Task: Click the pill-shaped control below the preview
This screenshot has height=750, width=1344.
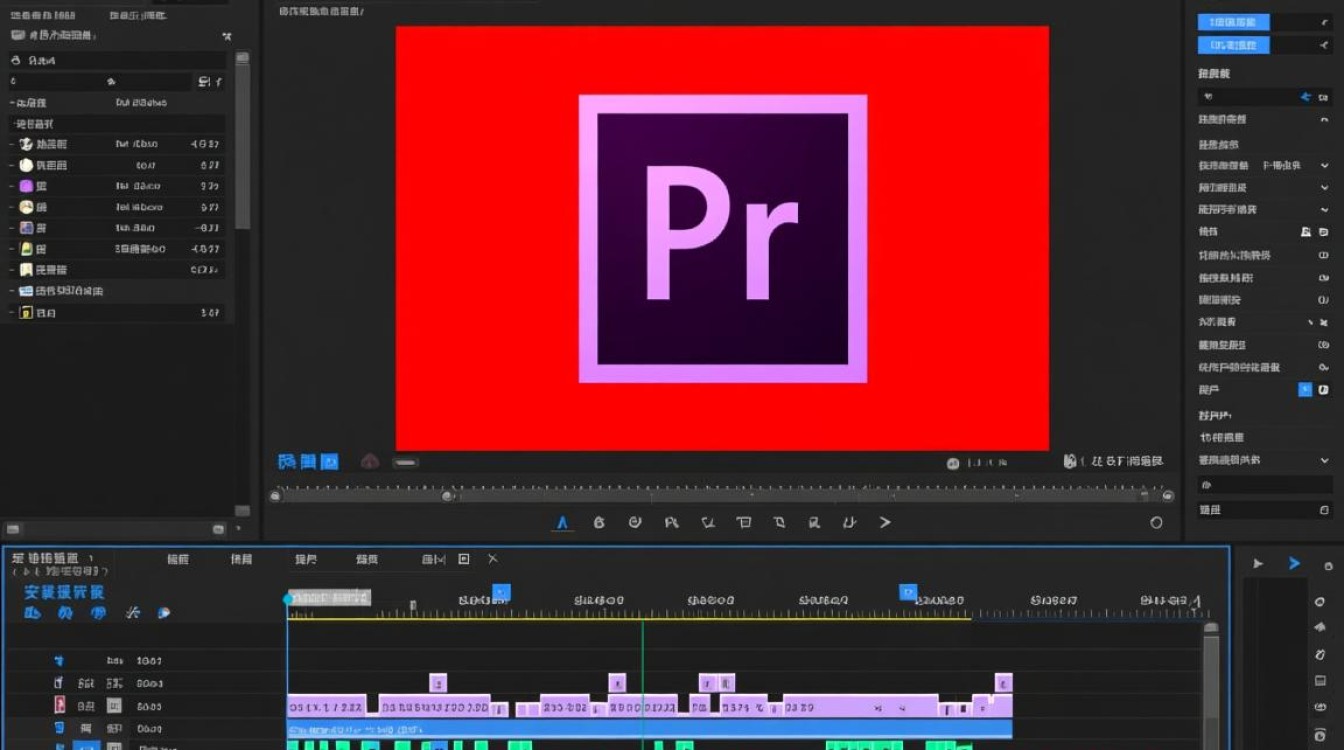Action: point(405,463)
